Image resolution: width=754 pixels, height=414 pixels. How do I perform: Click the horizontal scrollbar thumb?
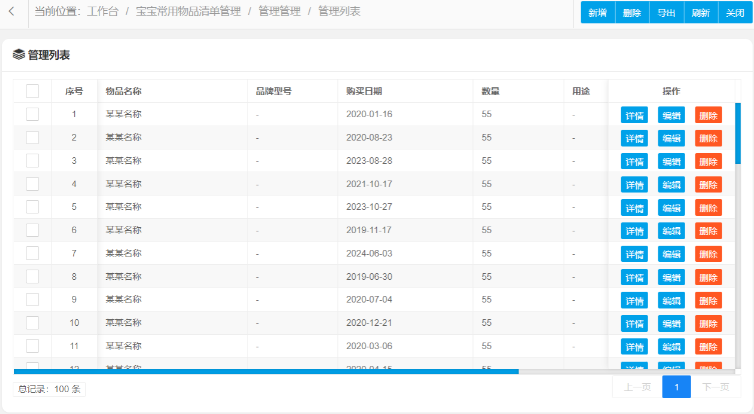coord(266,371)
